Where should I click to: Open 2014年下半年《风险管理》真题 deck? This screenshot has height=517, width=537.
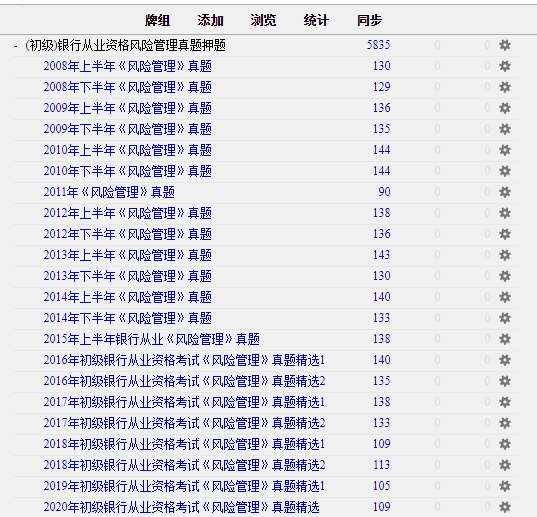click(127, 318)
